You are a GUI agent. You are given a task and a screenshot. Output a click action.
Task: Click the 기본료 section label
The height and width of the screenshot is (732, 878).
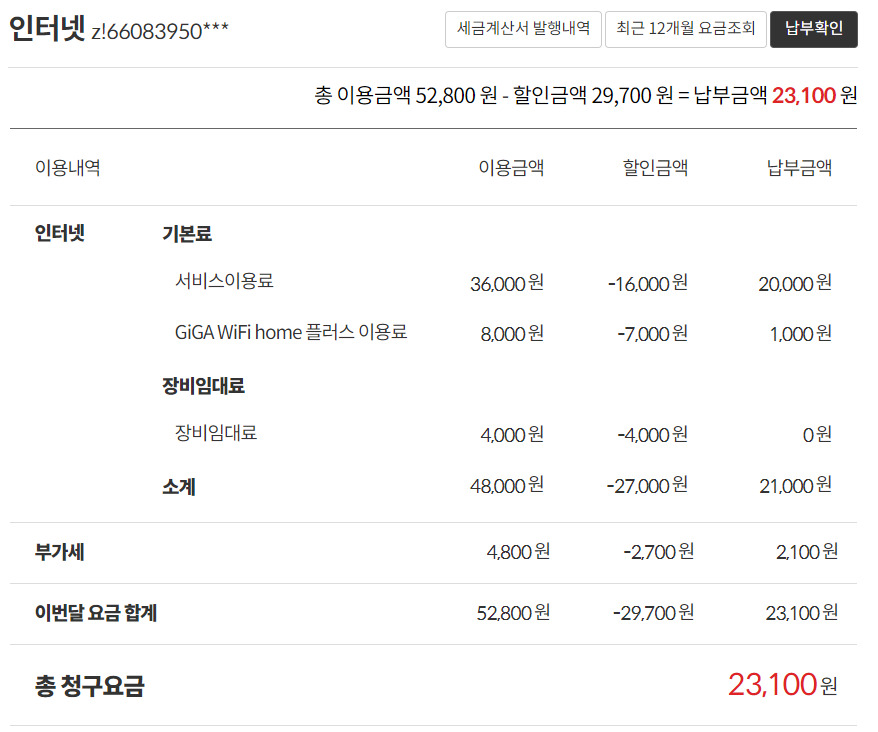[x=187, y=234]
